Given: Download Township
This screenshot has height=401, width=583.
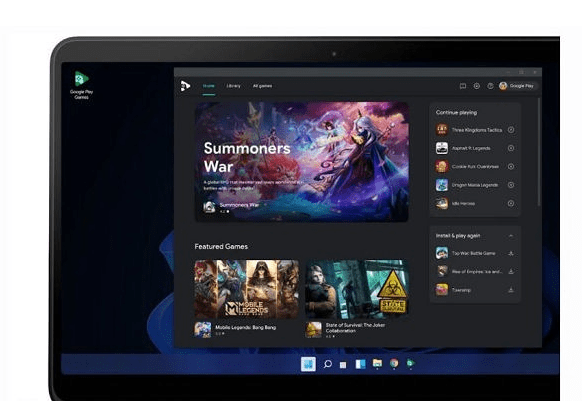Looking at the screenshot, I should 511,290.
